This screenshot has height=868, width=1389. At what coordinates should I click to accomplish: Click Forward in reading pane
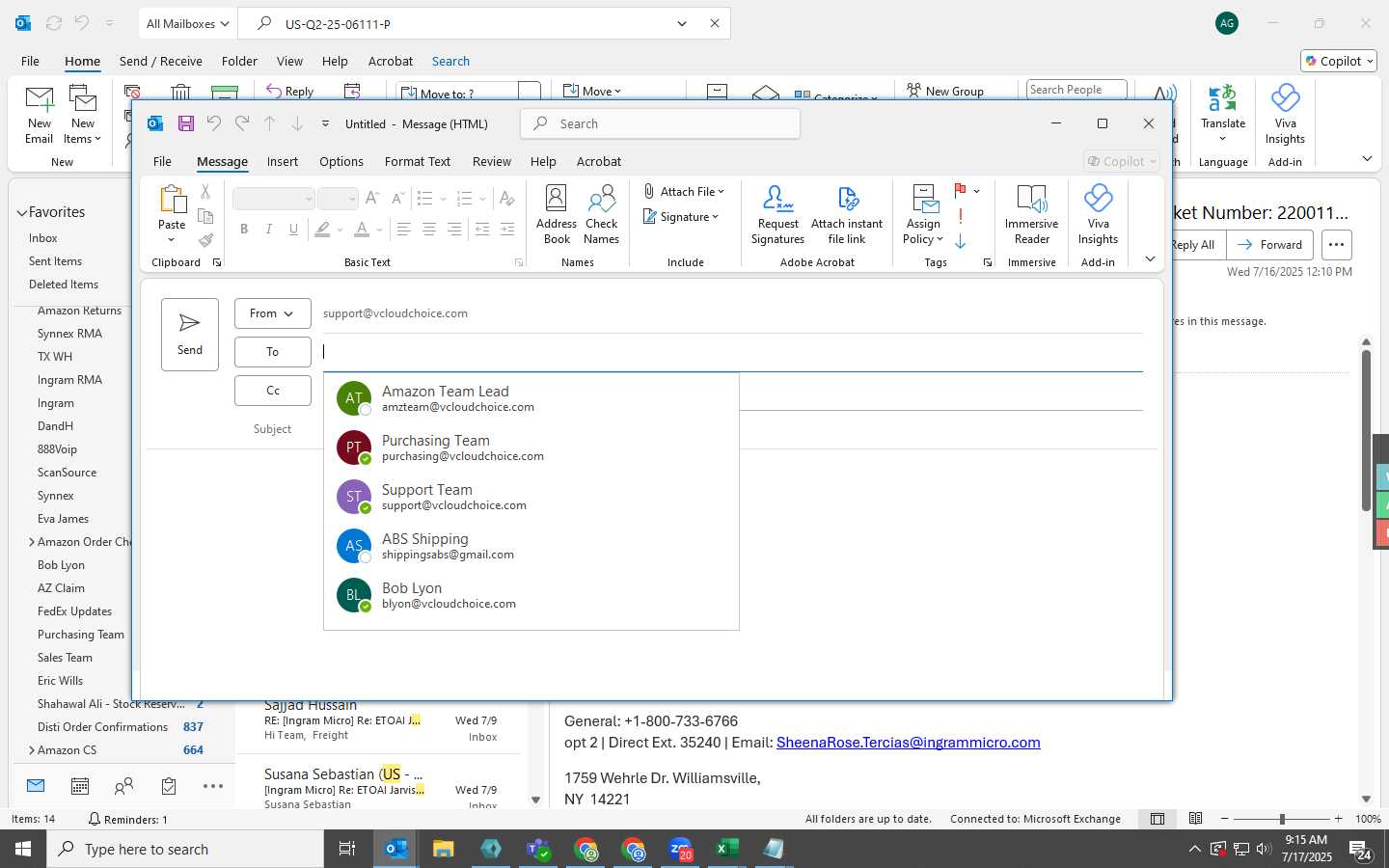point(1269,245)
